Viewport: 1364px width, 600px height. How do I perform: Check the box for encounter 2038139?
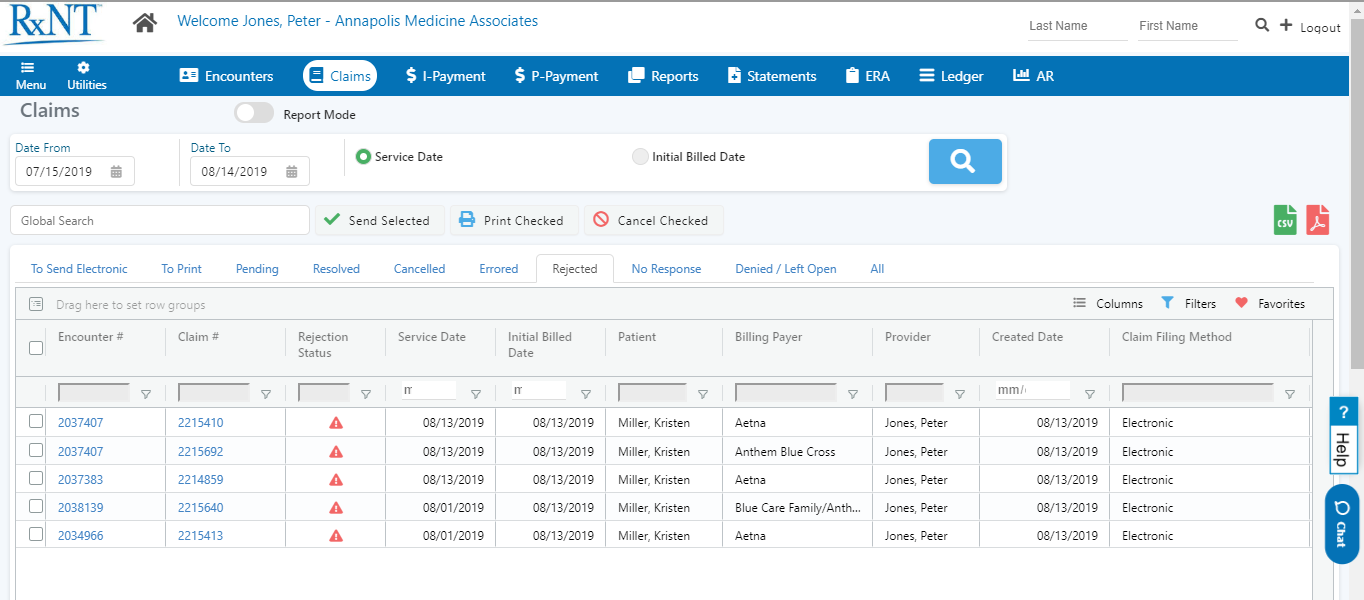click(36, 507)
